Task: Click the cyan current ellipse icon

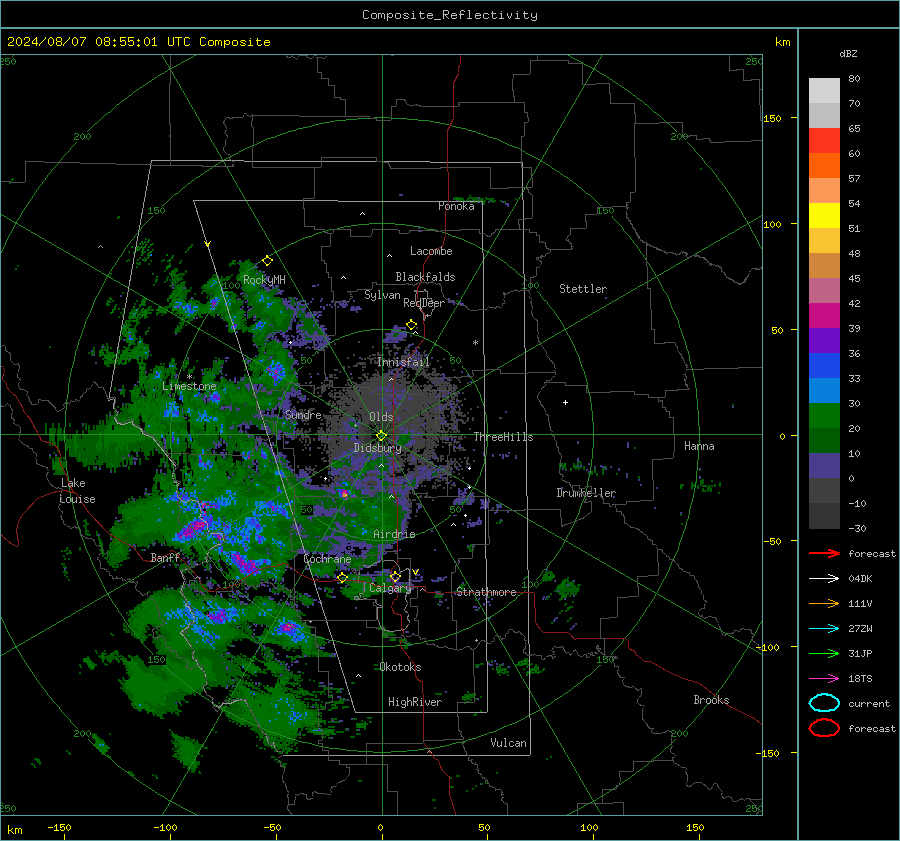Action: (x=824, y=703)
